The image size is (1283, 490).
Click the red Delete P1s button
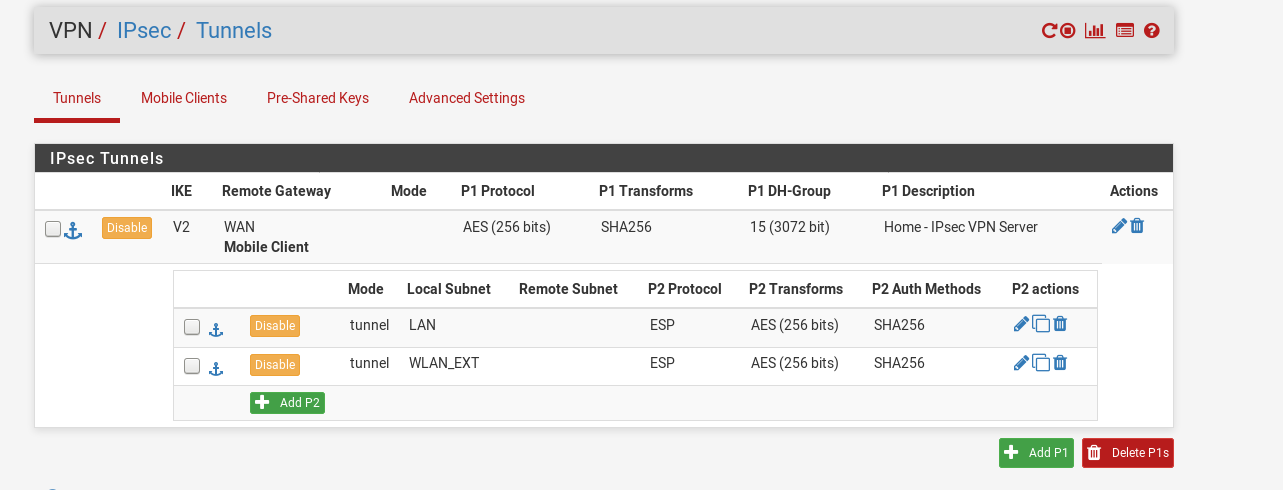1128,453
